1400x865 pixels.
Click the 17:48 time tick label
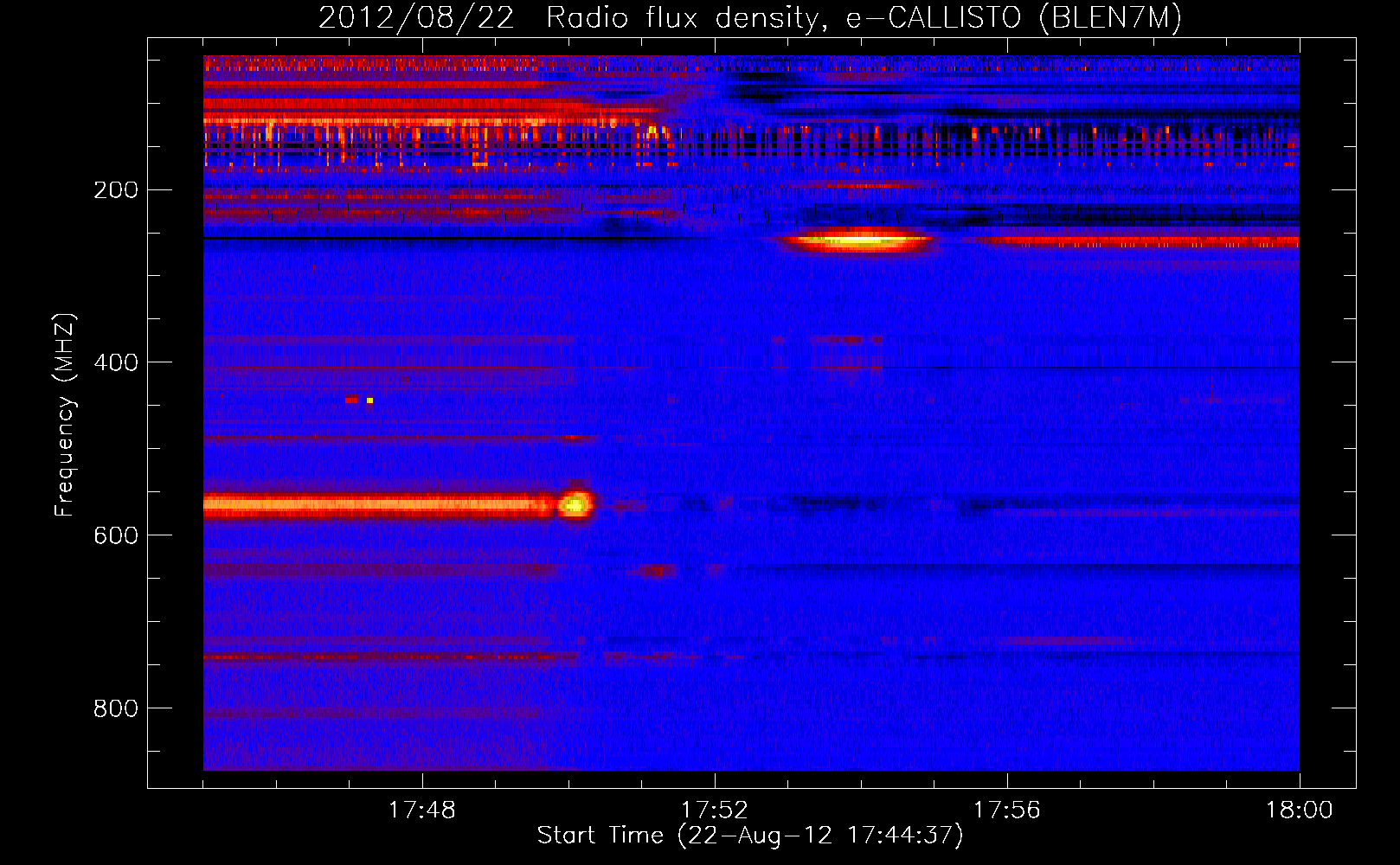[421, 811]
